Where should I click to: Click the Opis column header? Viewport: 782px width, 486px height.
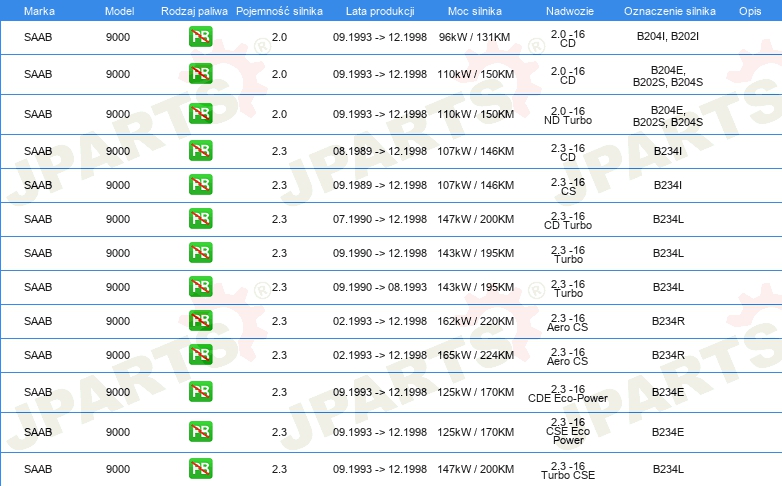(x=750, y=11)
